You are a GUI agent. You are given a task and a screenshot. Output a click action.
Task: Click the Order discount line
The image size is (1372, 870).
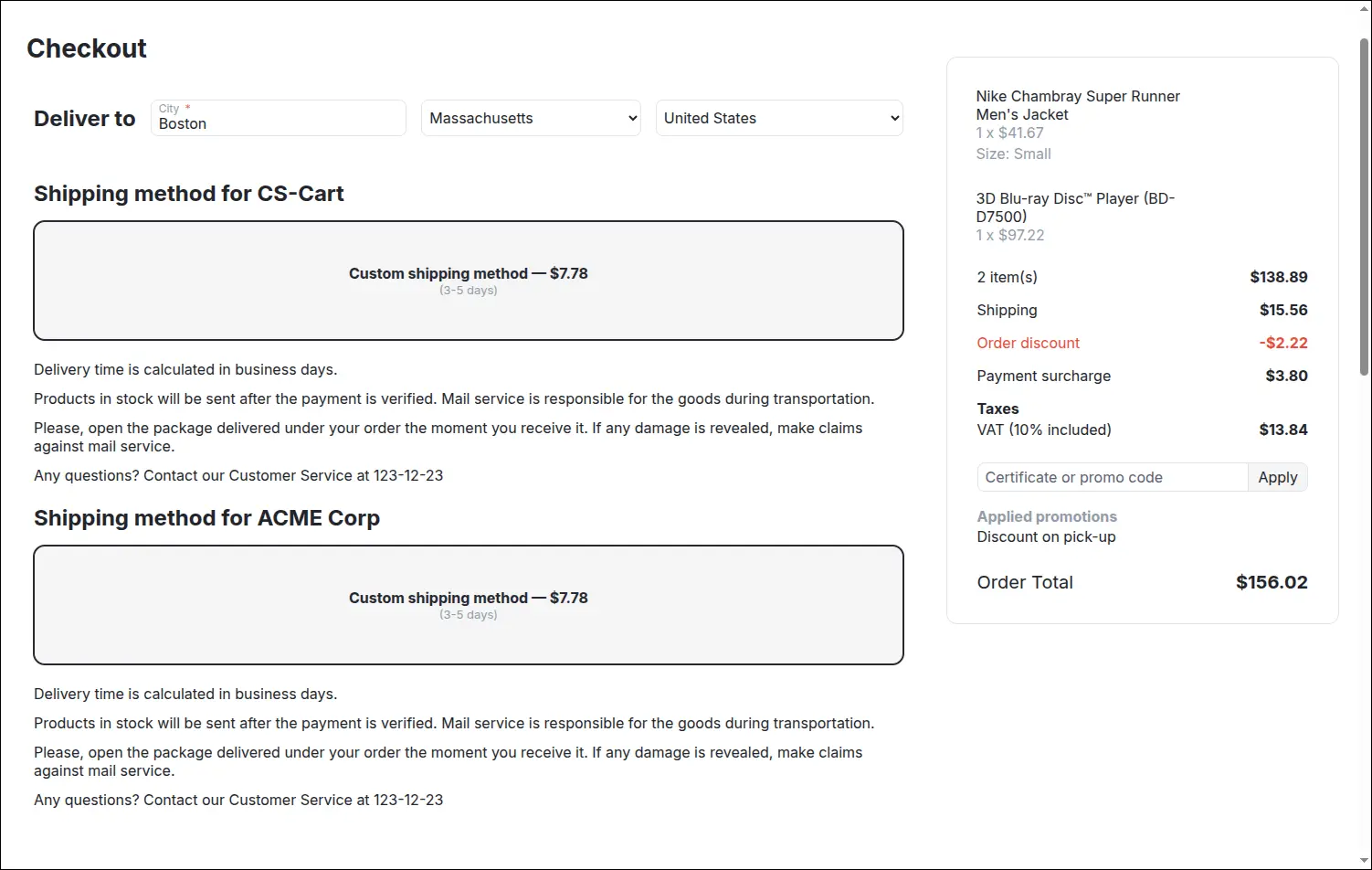[x=1142, y=343]
